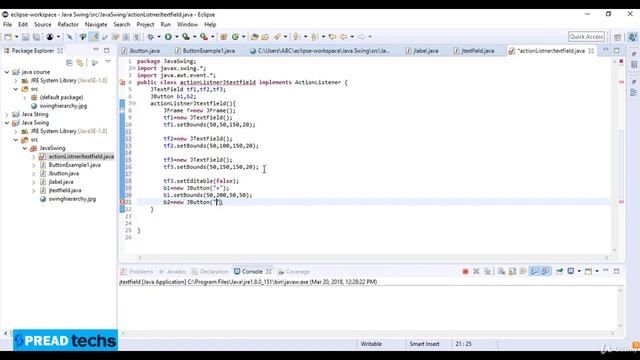Switch to ButtonExample1.java editor tab
The height and width of the screenshot is (360, 640).
(205, 51)
